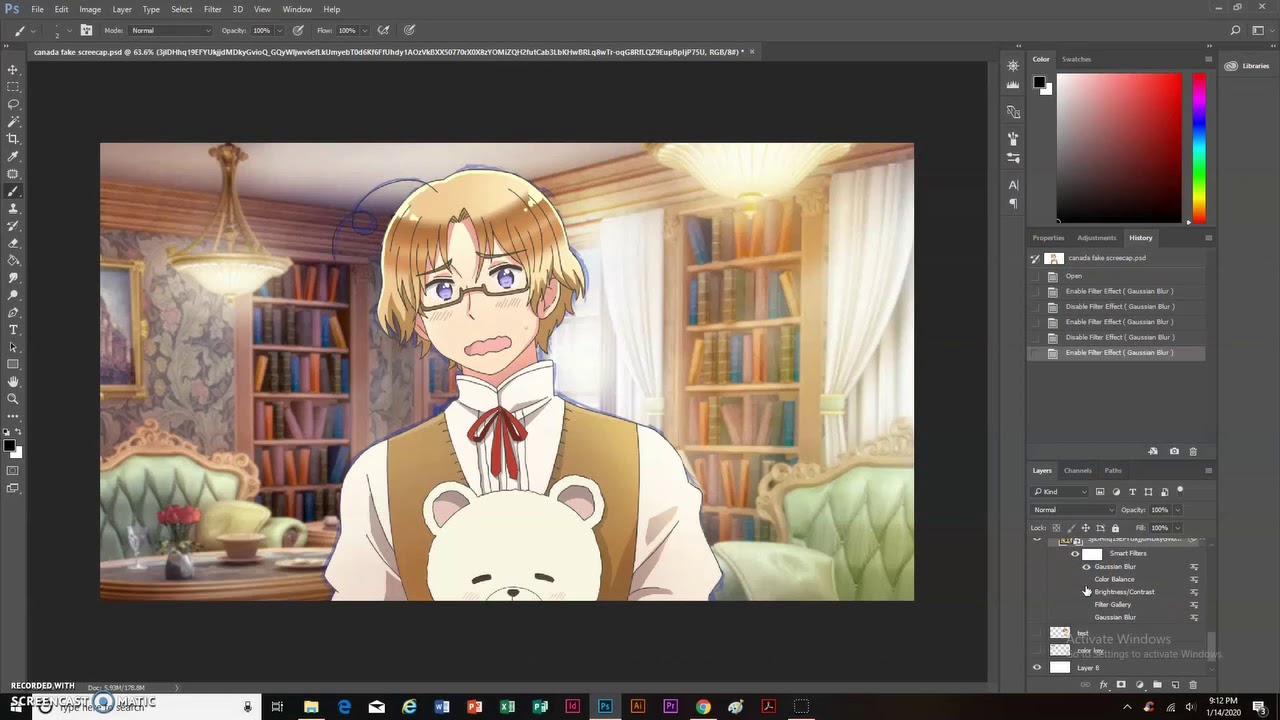
Task: Select the Paint Bucket tool
Action: (x=13, y=260)
